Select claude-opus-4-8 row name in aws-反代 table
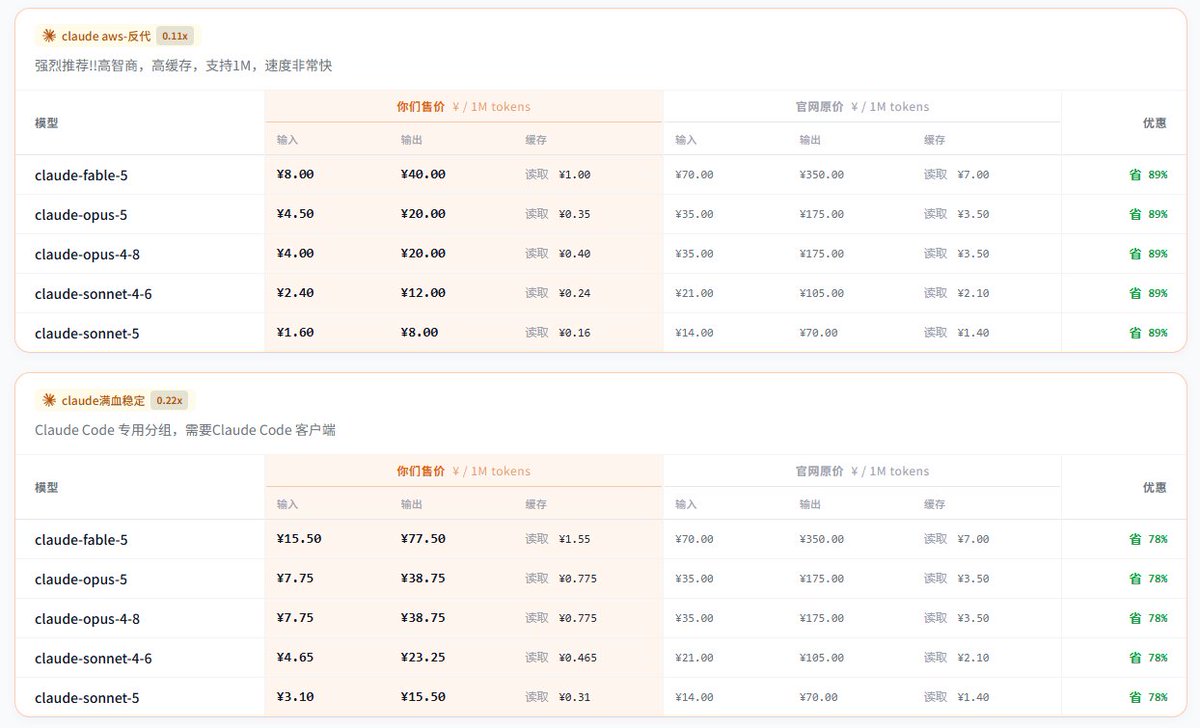 click(x=87, y=254)
